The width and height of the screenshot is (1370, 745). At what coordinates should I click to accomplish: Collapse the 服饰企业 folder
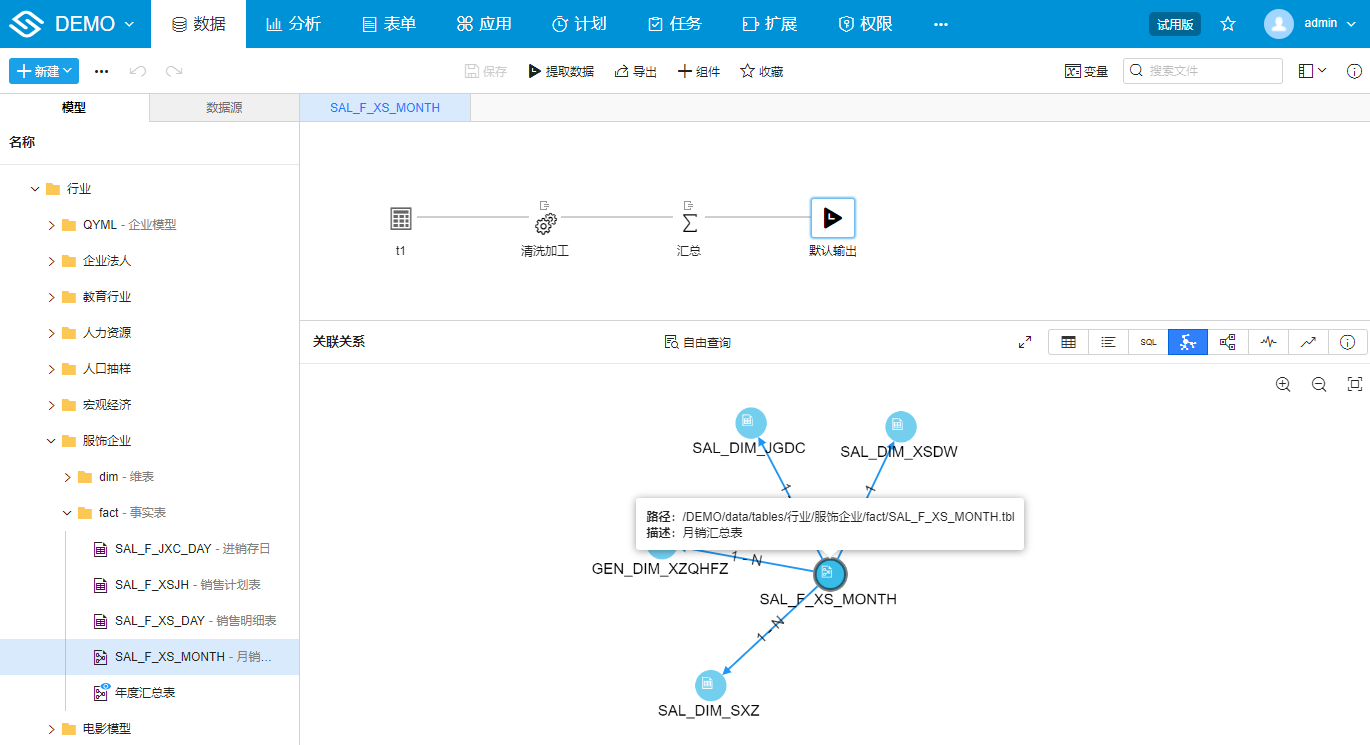pos(52,441)
